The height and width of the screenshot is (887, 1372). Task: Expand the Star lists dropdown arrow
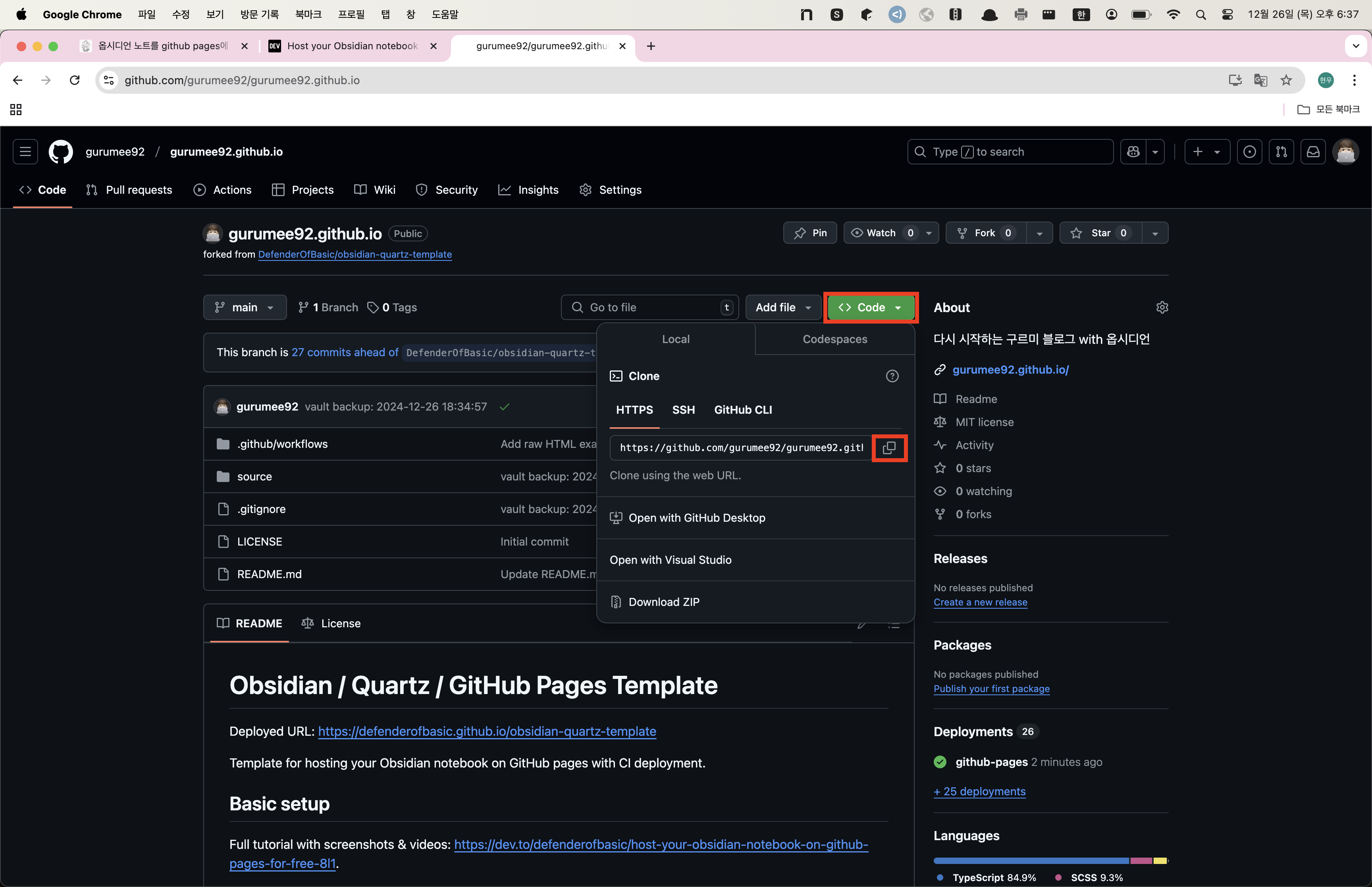coord(1155,233)
